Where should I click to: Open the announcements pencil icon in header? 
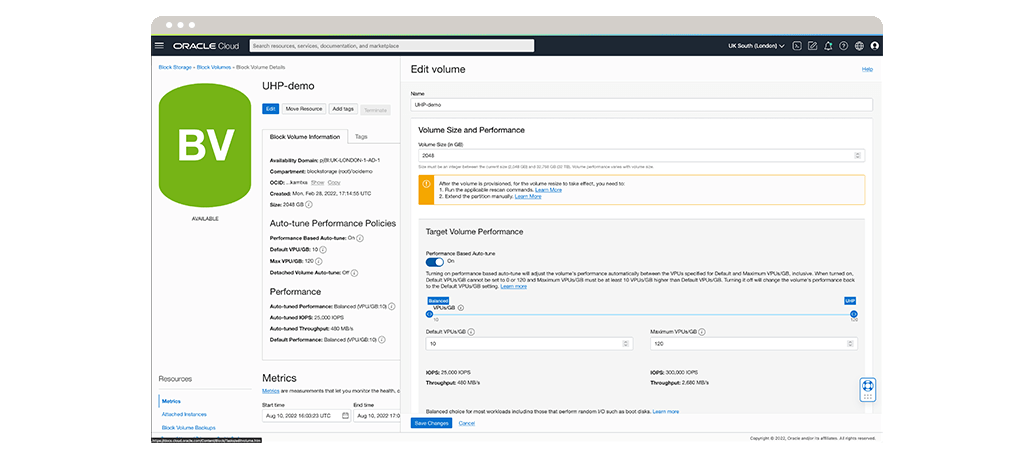[812, 46]
